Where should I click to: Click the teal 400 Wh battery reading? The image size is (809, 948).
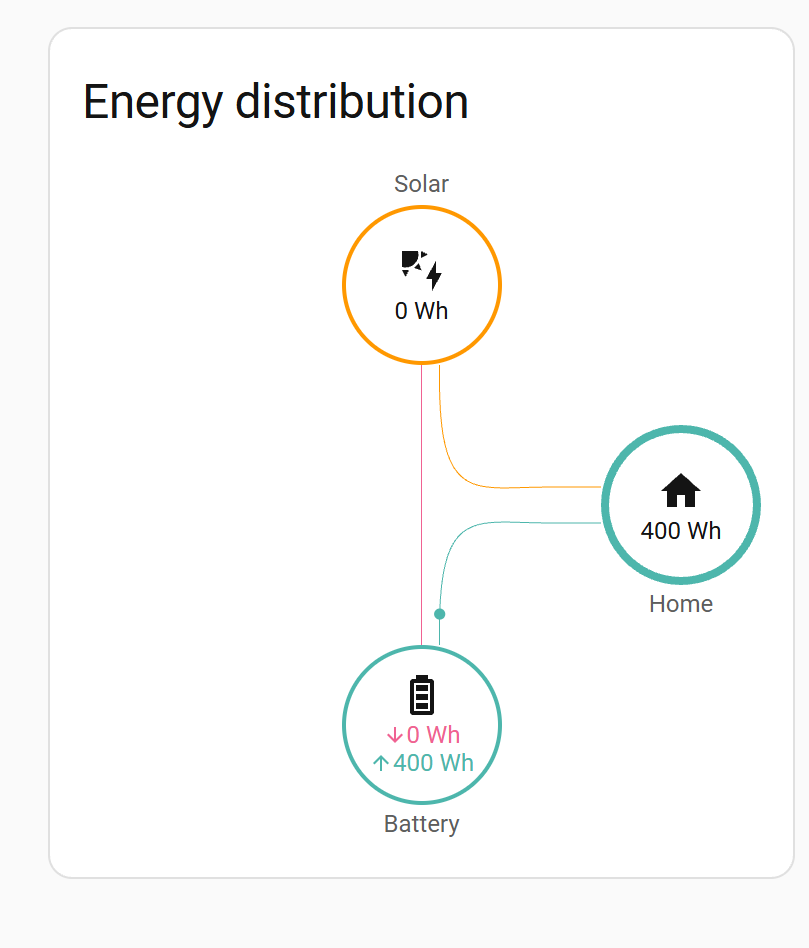(x=433, y=763)
